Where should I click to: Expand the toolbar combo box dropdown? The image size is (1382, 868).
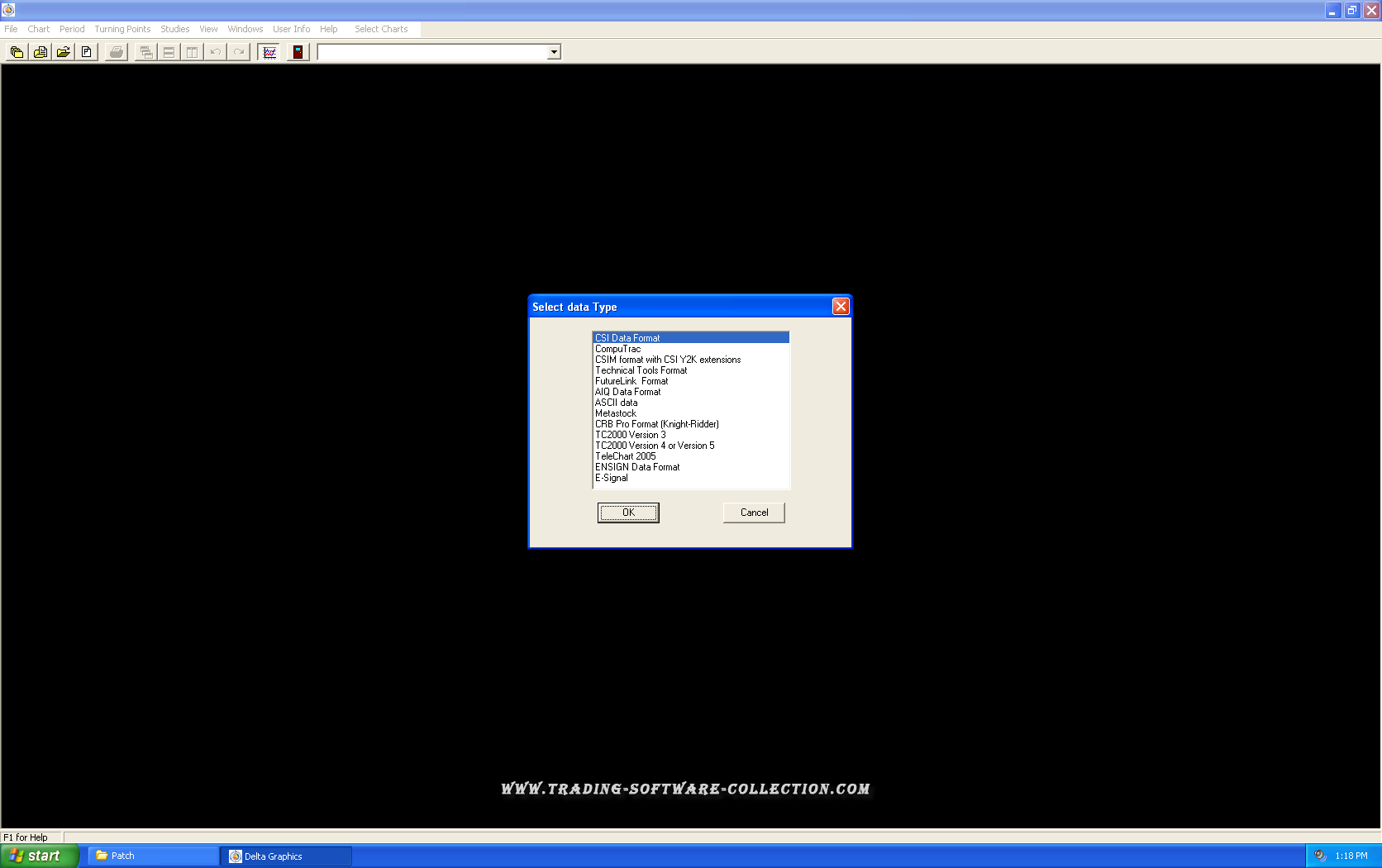pyautogui.click(x=554, y=52)
